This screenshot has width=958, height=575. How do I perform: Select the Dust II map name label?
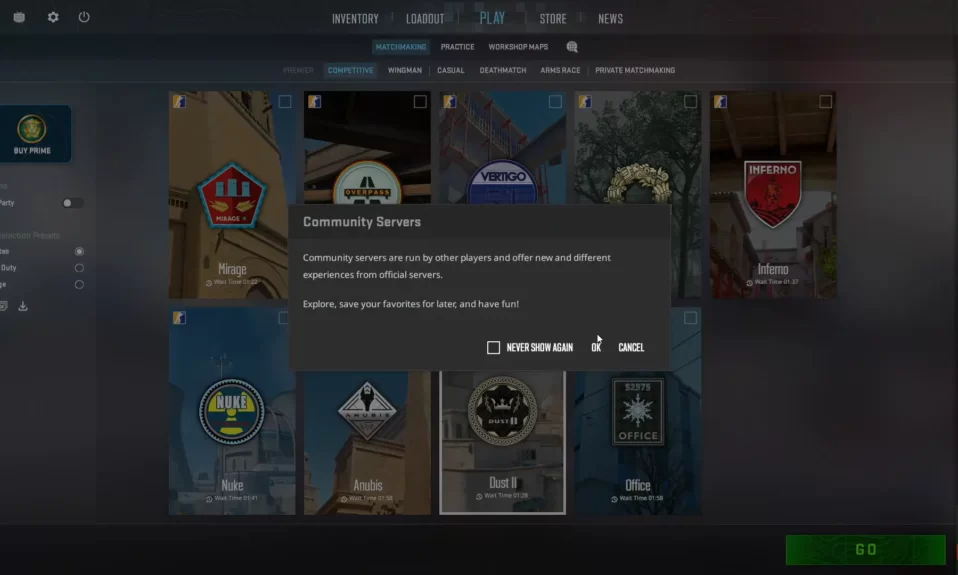pyautogui.click(x=502, y=483)
